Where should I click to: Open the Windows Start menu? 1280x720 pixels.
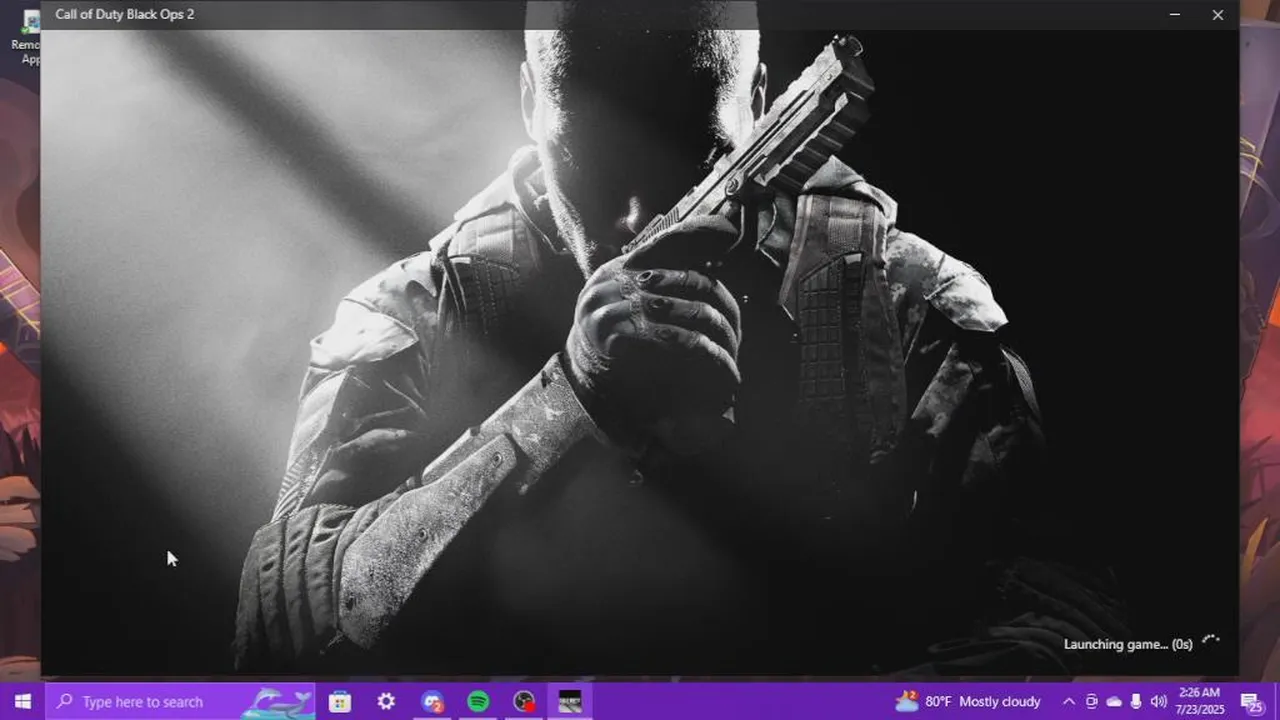pyautogui.click(x=22, y=701)
